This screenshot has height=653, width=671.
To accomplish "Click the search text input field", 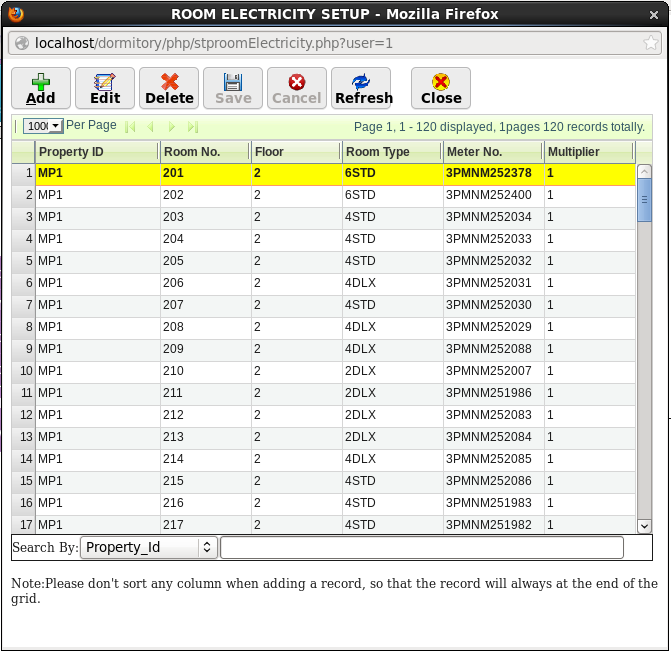I will tap(421, 548).
